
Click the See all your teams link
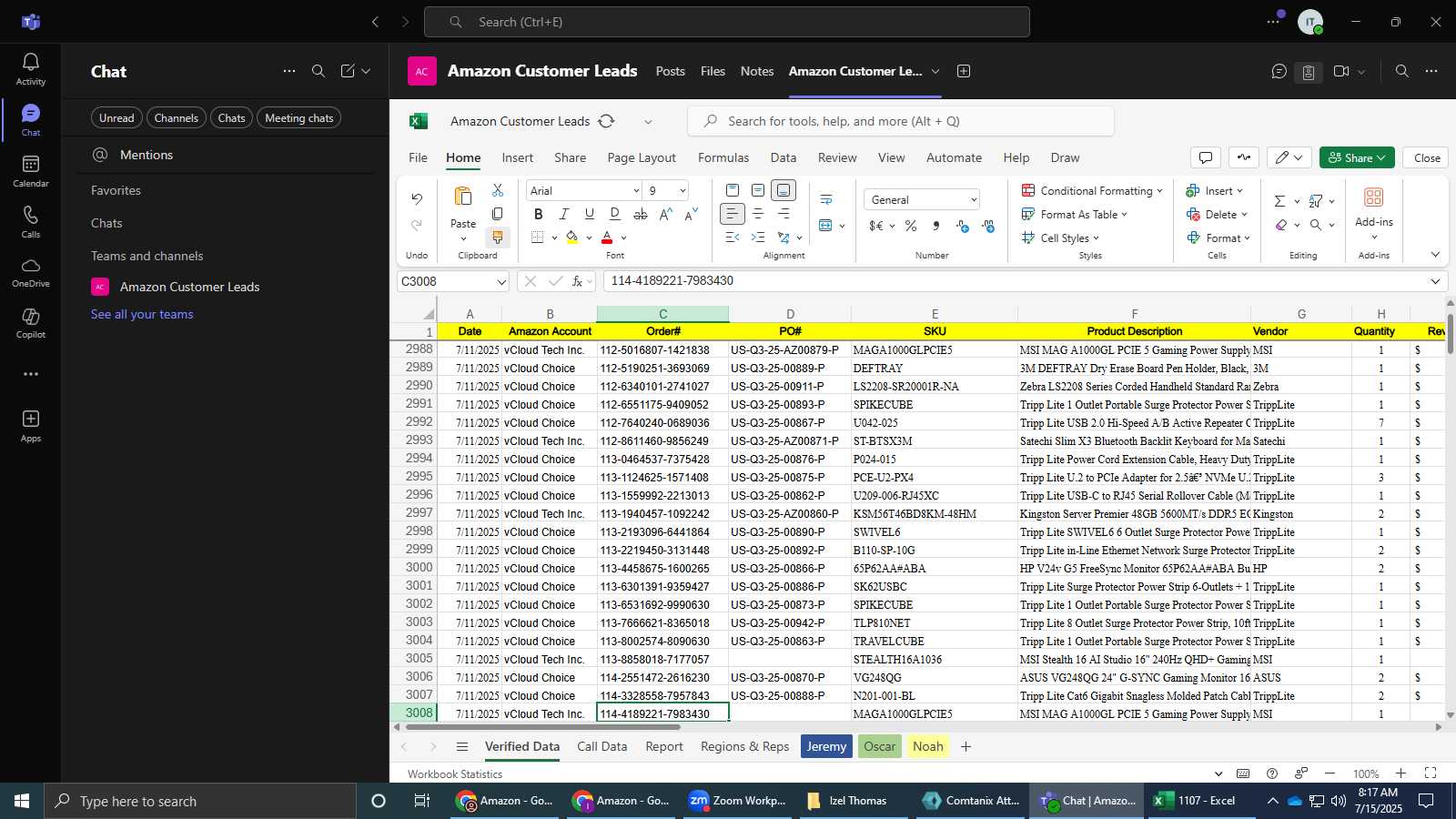(142, 314)
